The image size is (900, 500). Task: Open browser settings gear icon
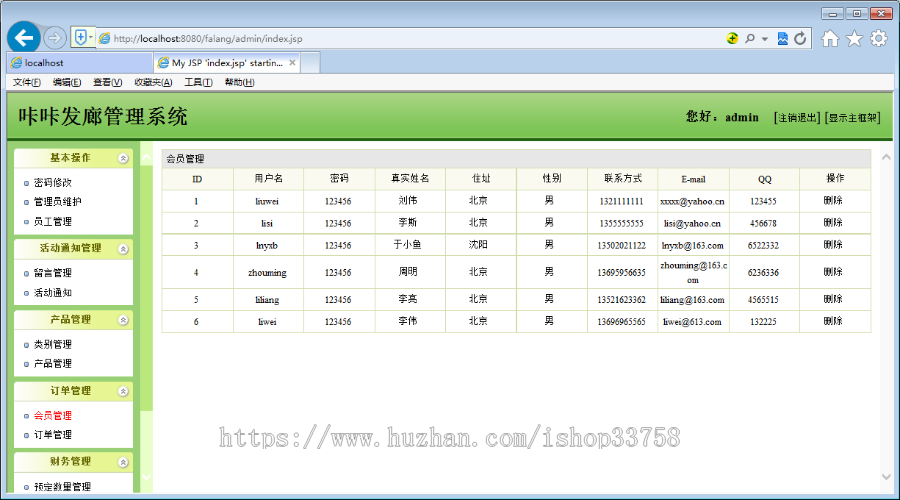[x=878, y=38]
